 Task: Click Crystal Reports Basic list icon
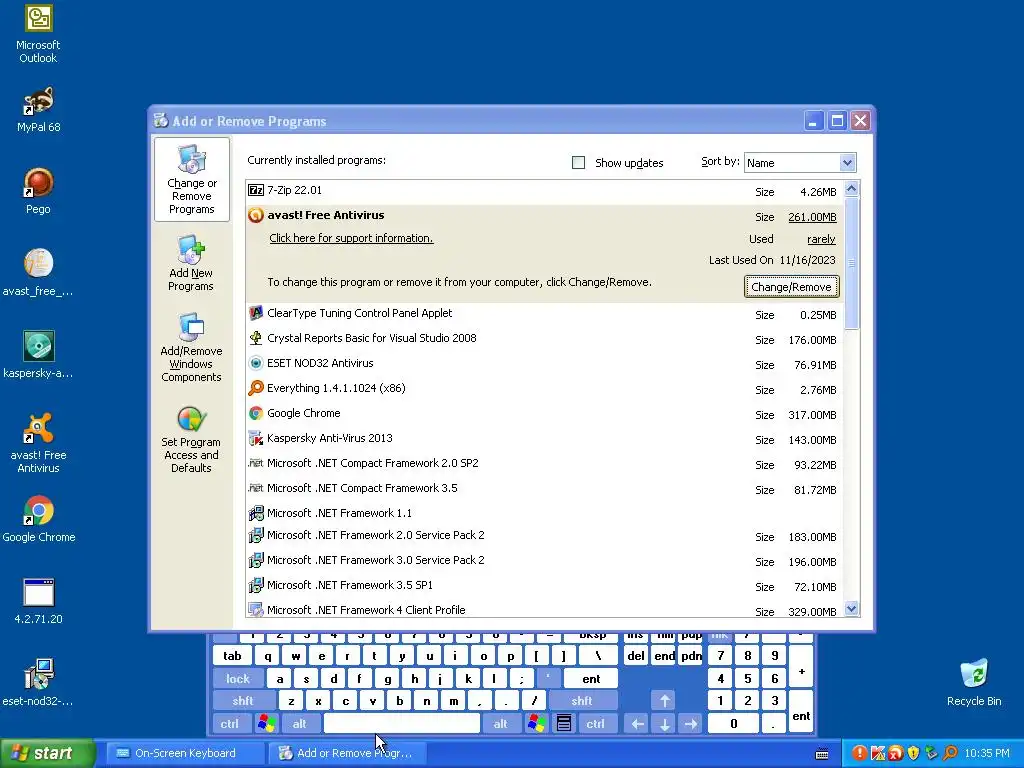point(256,338)
